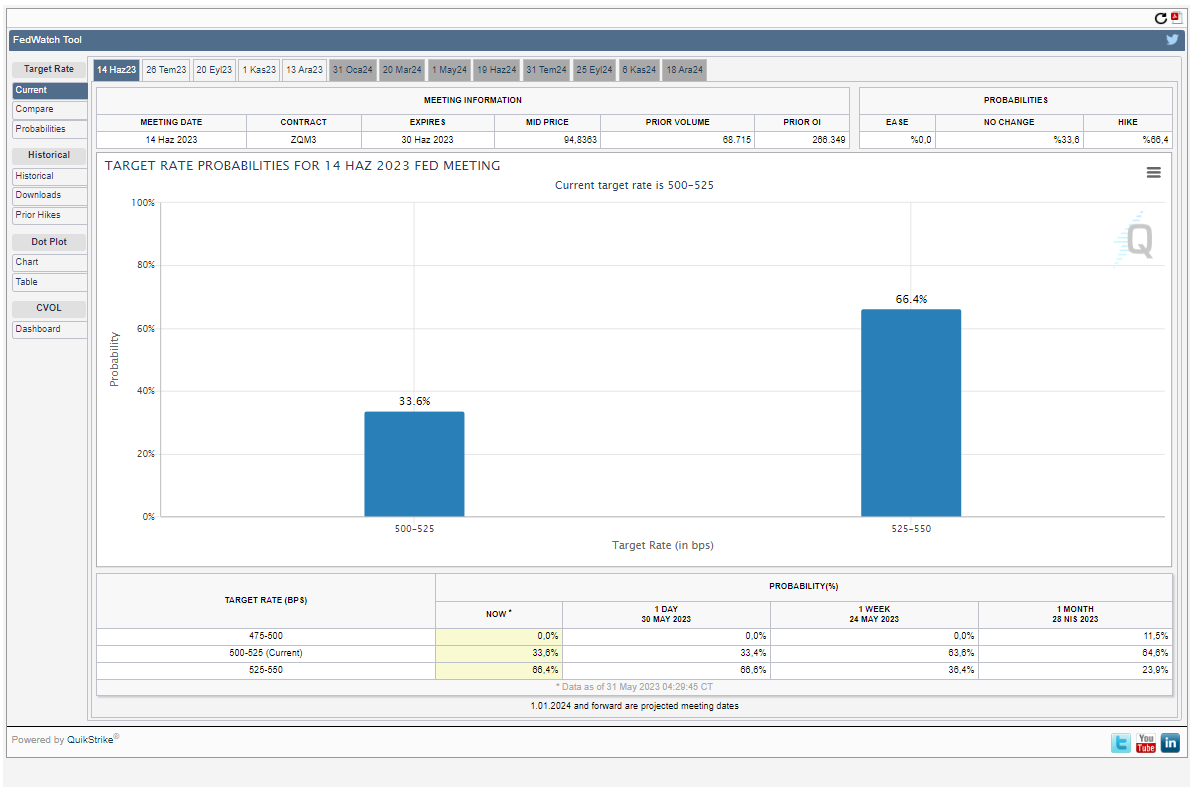1196x787 pixels.
Task: Open Prior Hikes in the sidebar
Action: (x=50, y=215)
